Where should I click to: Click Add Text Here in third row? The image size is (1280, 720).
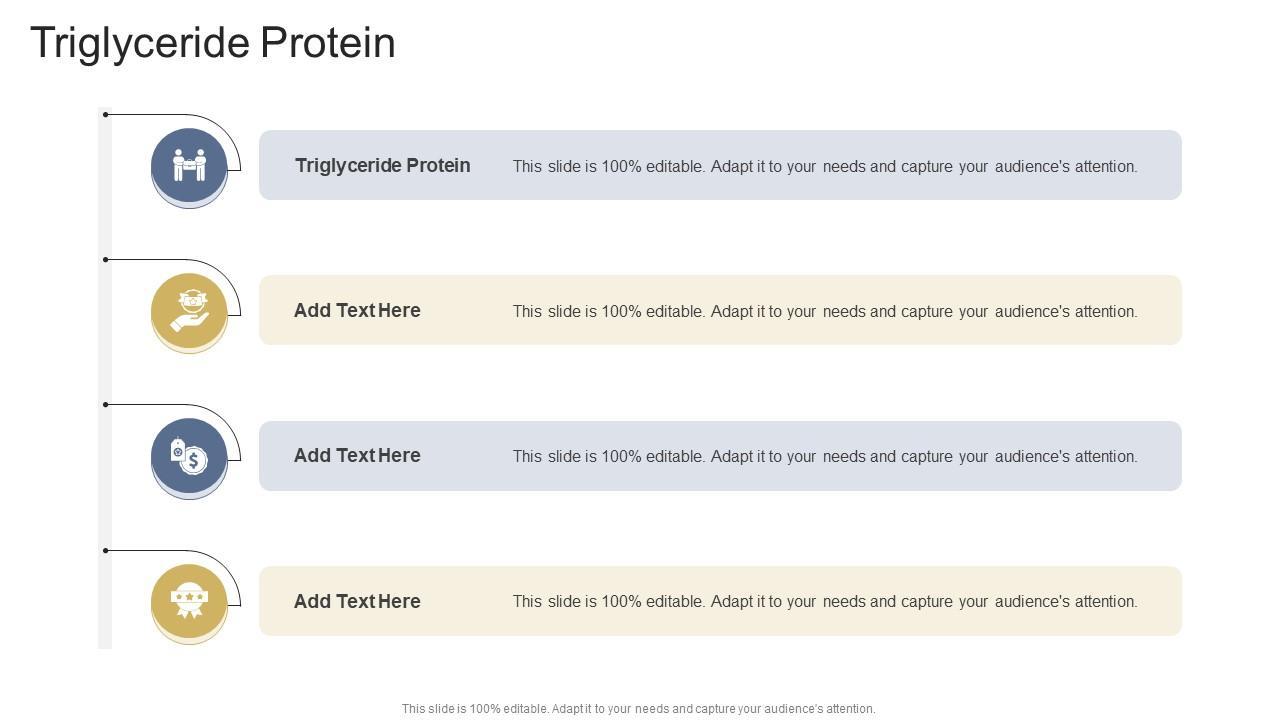pyautogui.click(x=357, y=456)
